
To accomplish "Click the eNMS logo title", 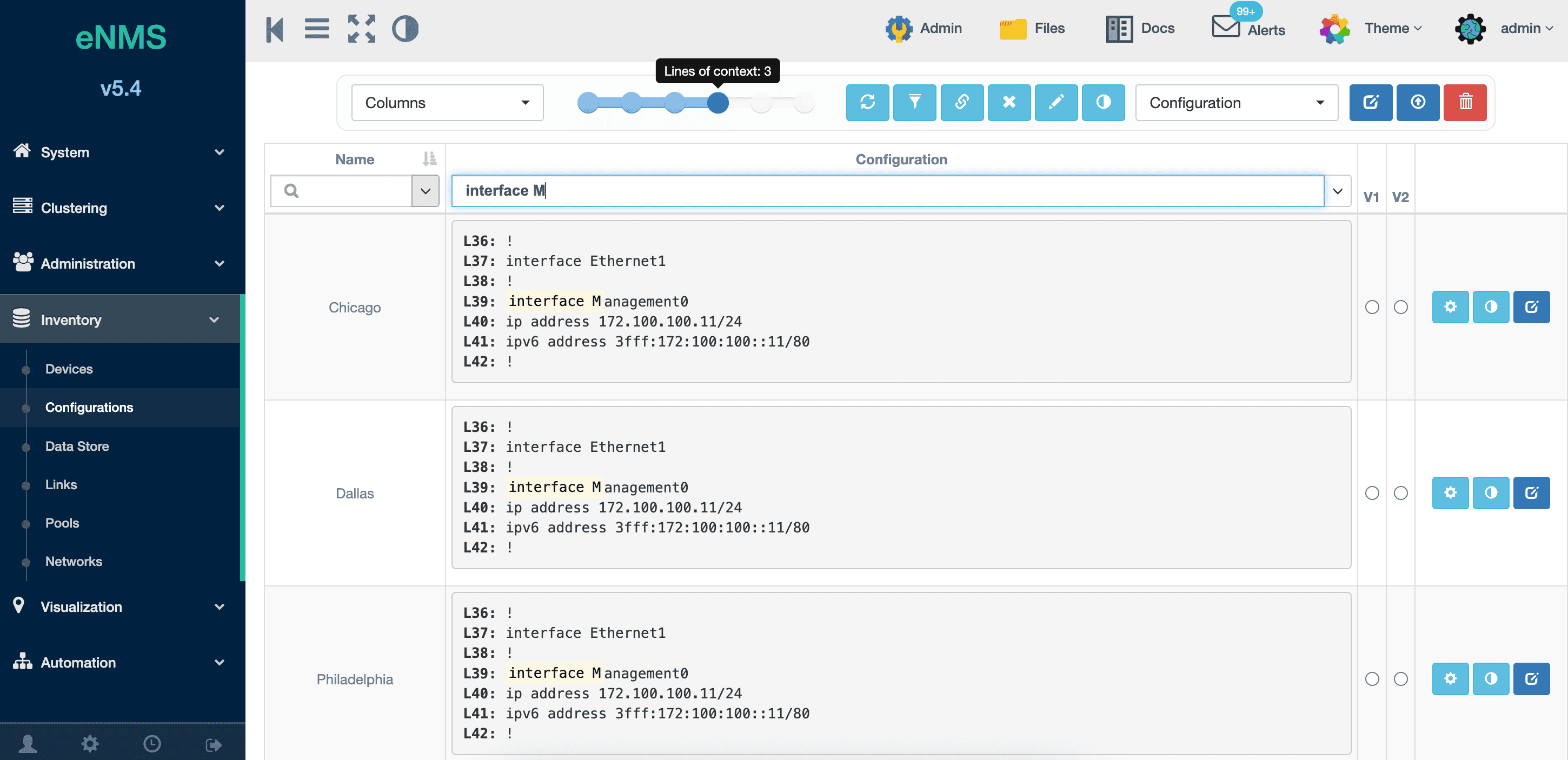I will coord(121,37).
